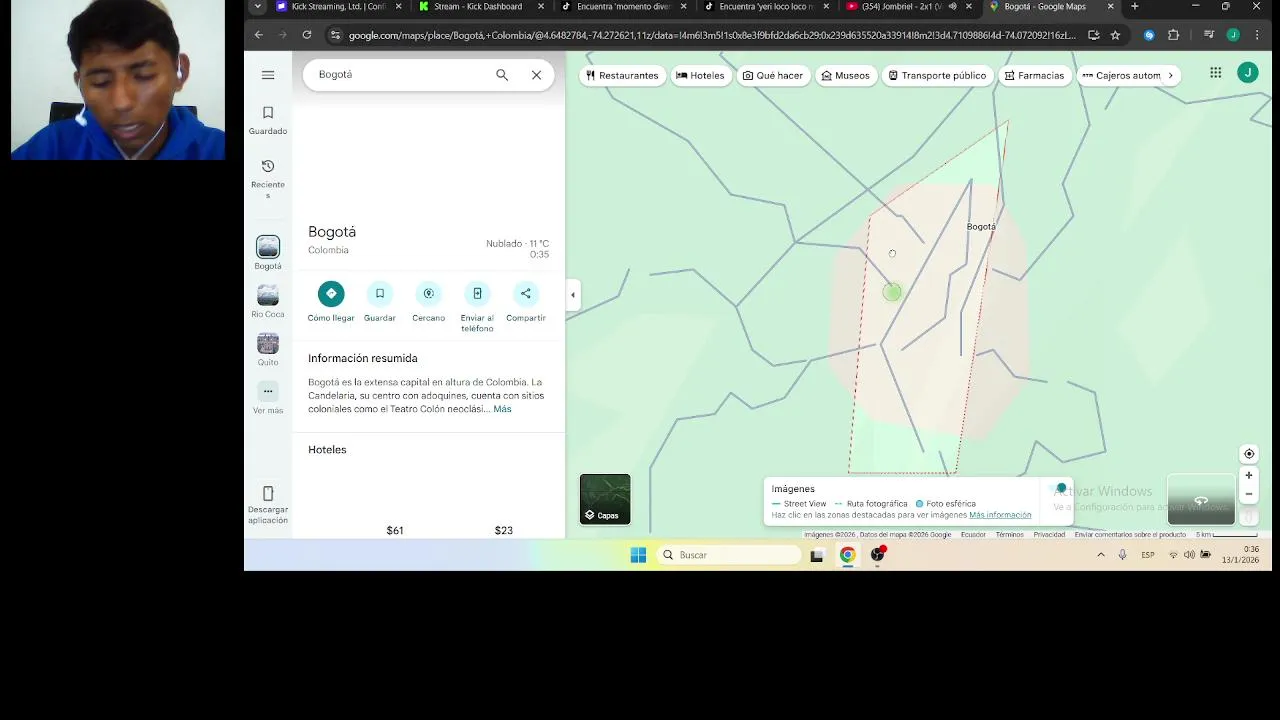The width and height of the screenshot is (1280, 720).
Task: Open the Más información link
Action: pyautogui.click(x=1000, y=515)
